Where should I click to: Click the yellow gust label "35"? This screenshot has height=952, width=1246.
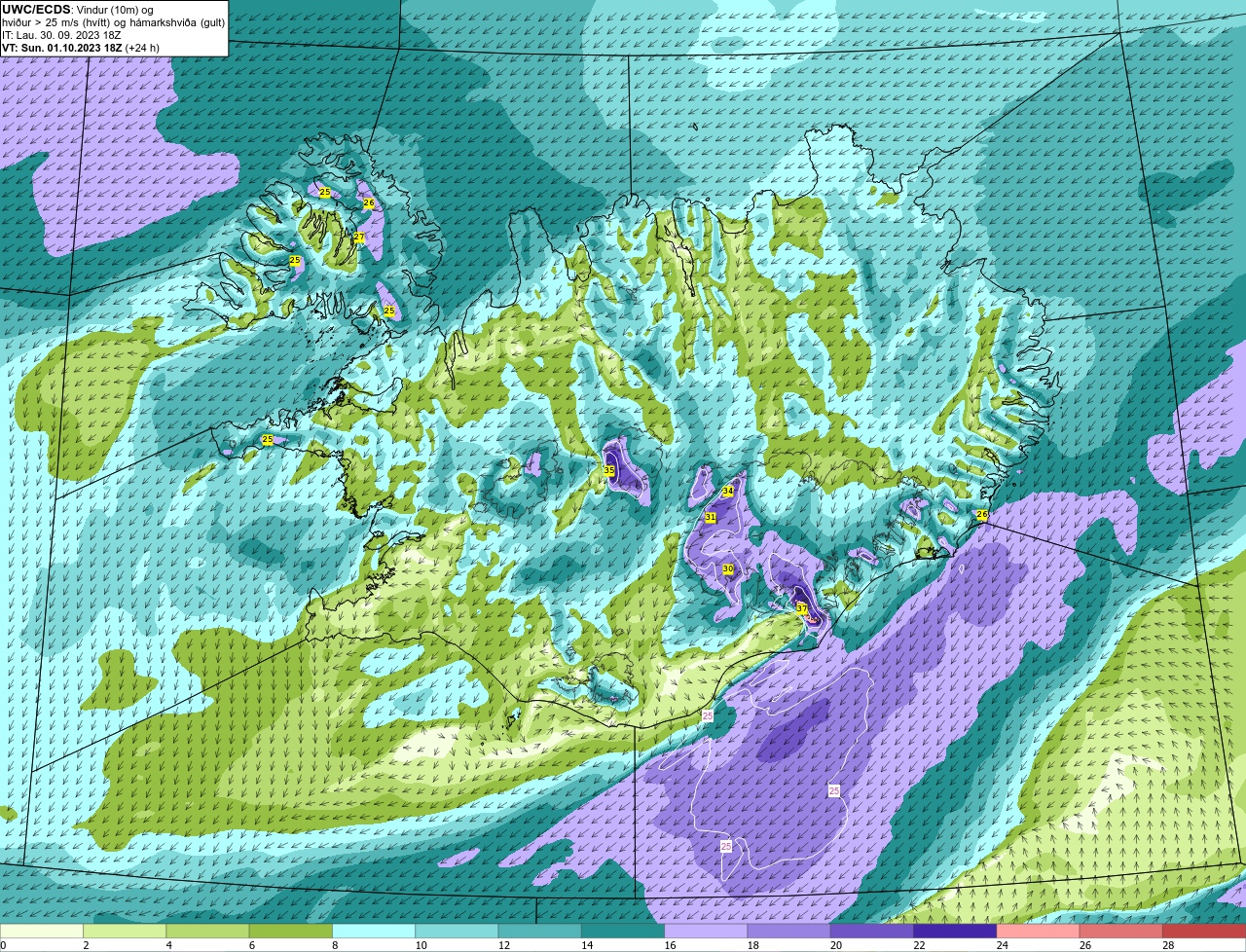coord(609,470)
